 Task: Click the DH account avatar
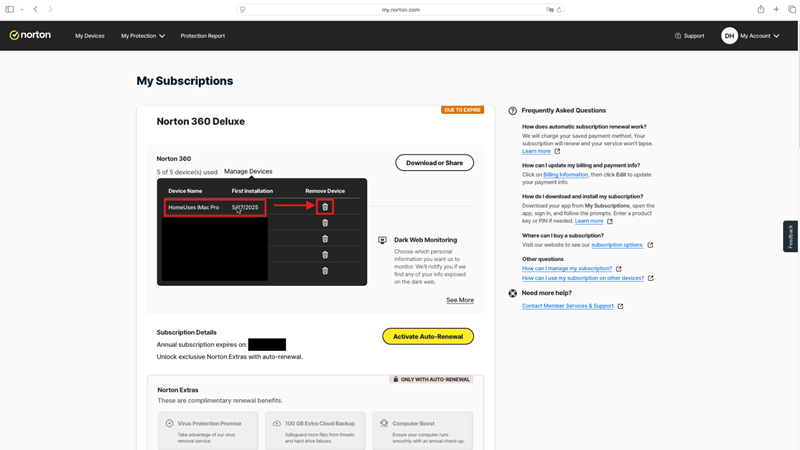tap(729, 36)
